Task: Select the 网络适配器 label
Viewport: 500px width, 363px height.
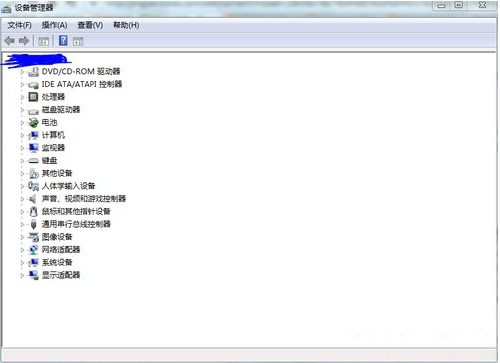Action: point(61,249)
